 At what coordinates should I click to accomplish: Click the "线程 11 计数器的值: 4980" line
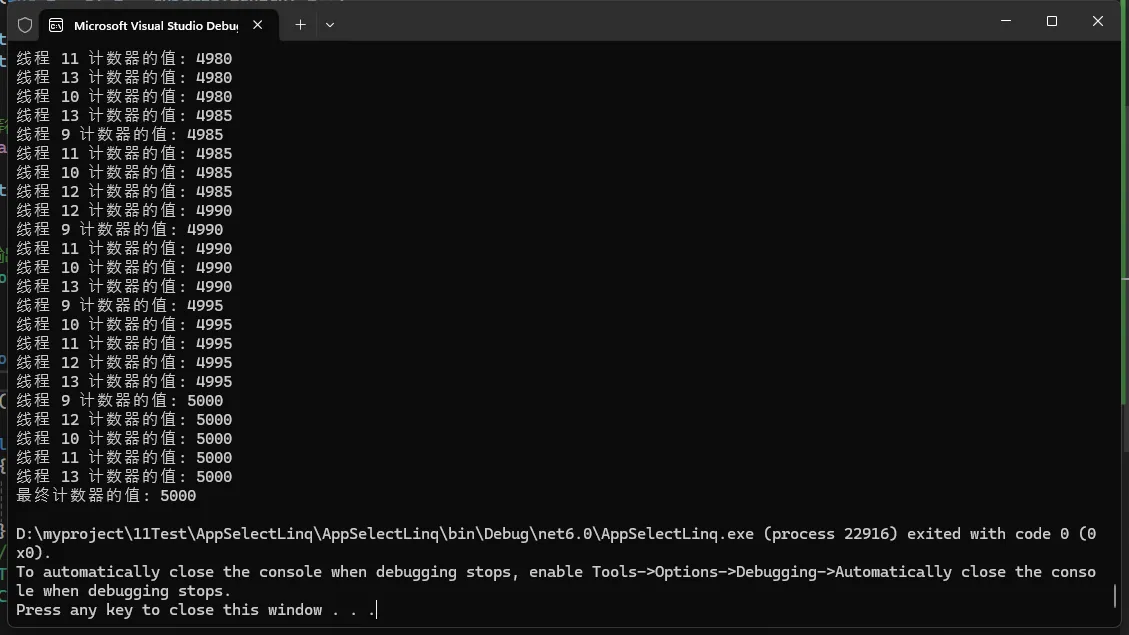coord(124,59)
